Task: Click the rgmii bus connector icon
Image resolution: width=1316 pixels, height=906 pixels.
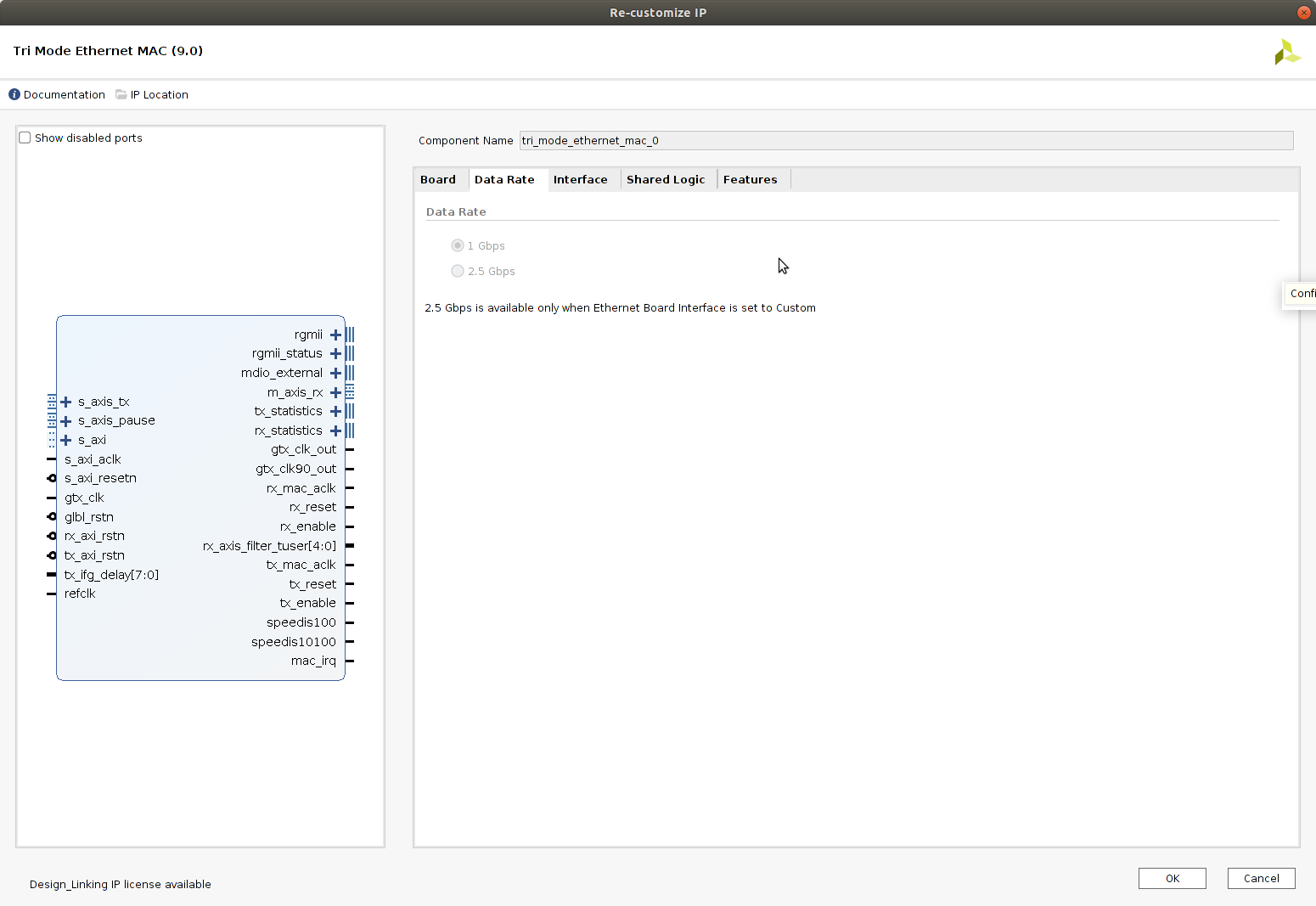Action: (x=350, y=335)
